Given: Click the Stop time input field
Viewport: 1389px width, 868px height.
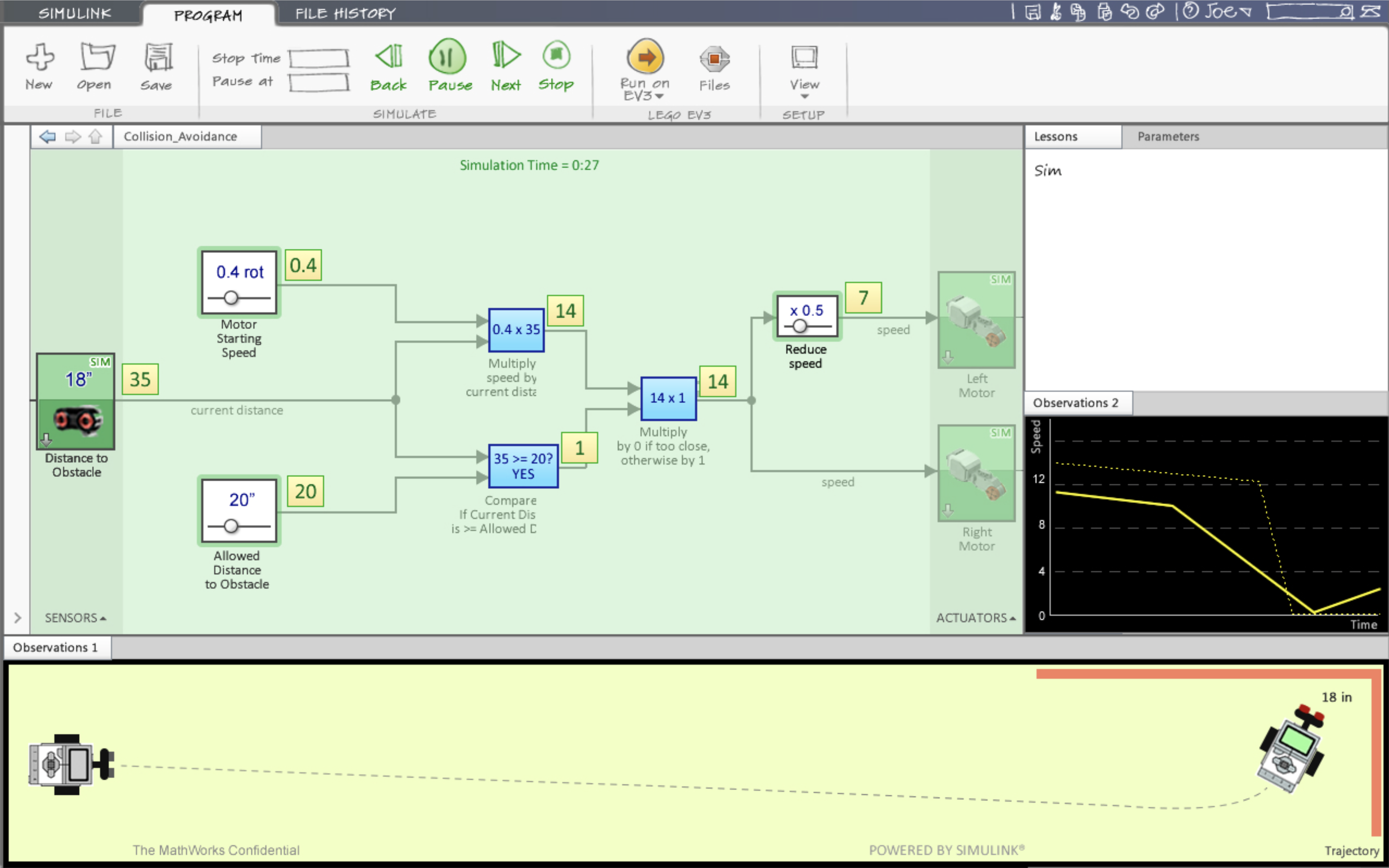Looking at the screenshot, I should point(319,58).
